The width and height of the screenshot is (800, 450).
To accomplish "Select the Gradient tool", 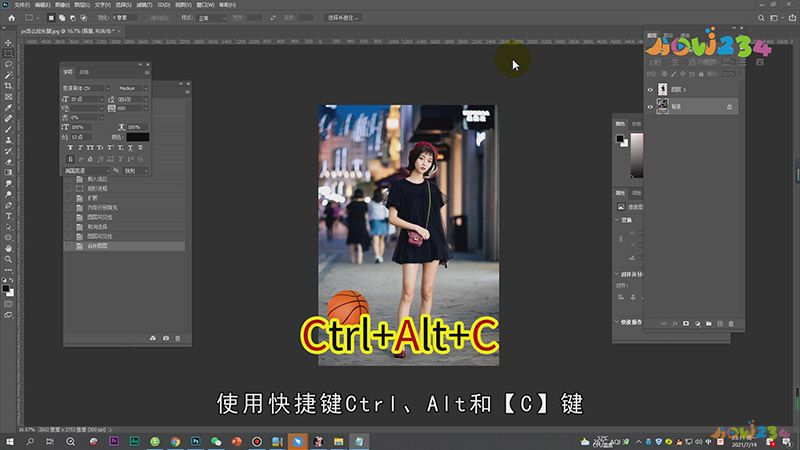I will point(8,172).
